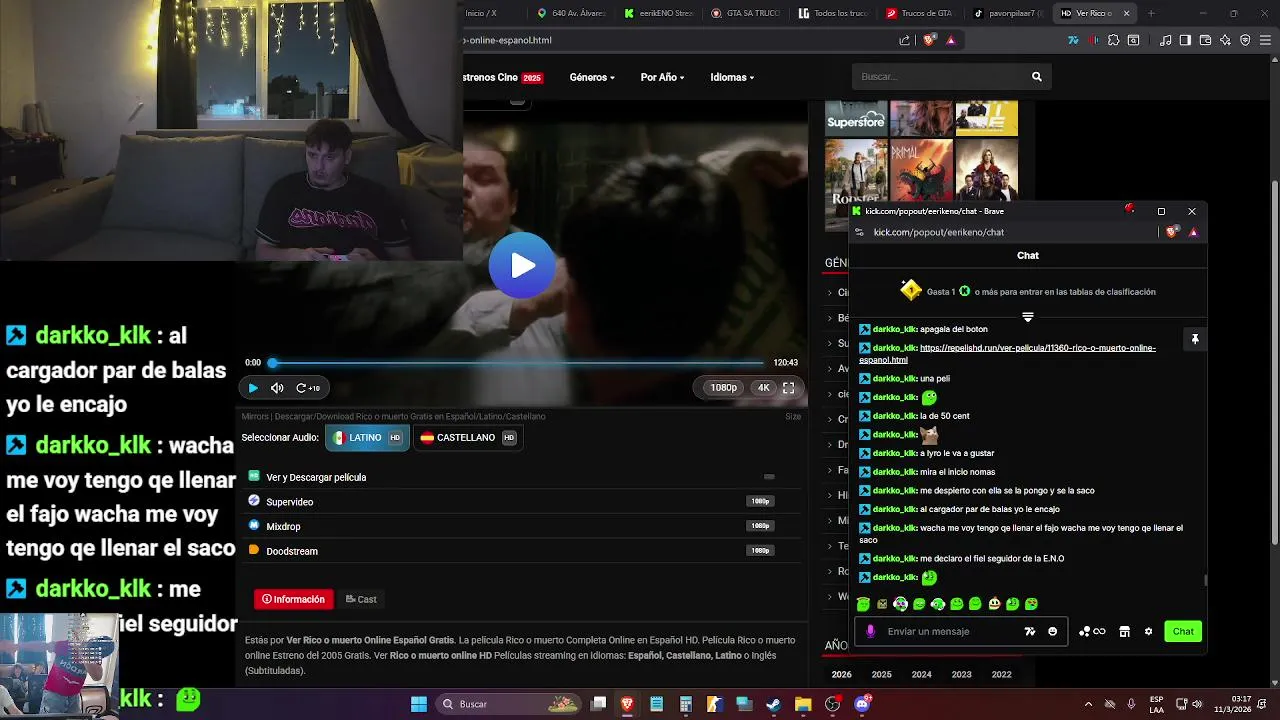Screen dimensions: 1280x720
Task: Open a new browser tab with plus button
Action: pos(1151,13)
